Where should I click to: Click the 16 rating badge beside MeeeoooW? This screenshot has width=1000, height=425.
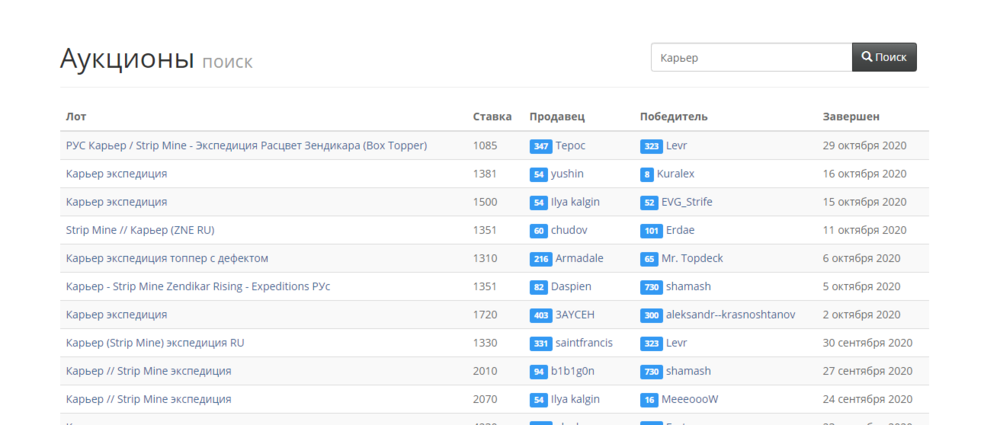(649, 399)
